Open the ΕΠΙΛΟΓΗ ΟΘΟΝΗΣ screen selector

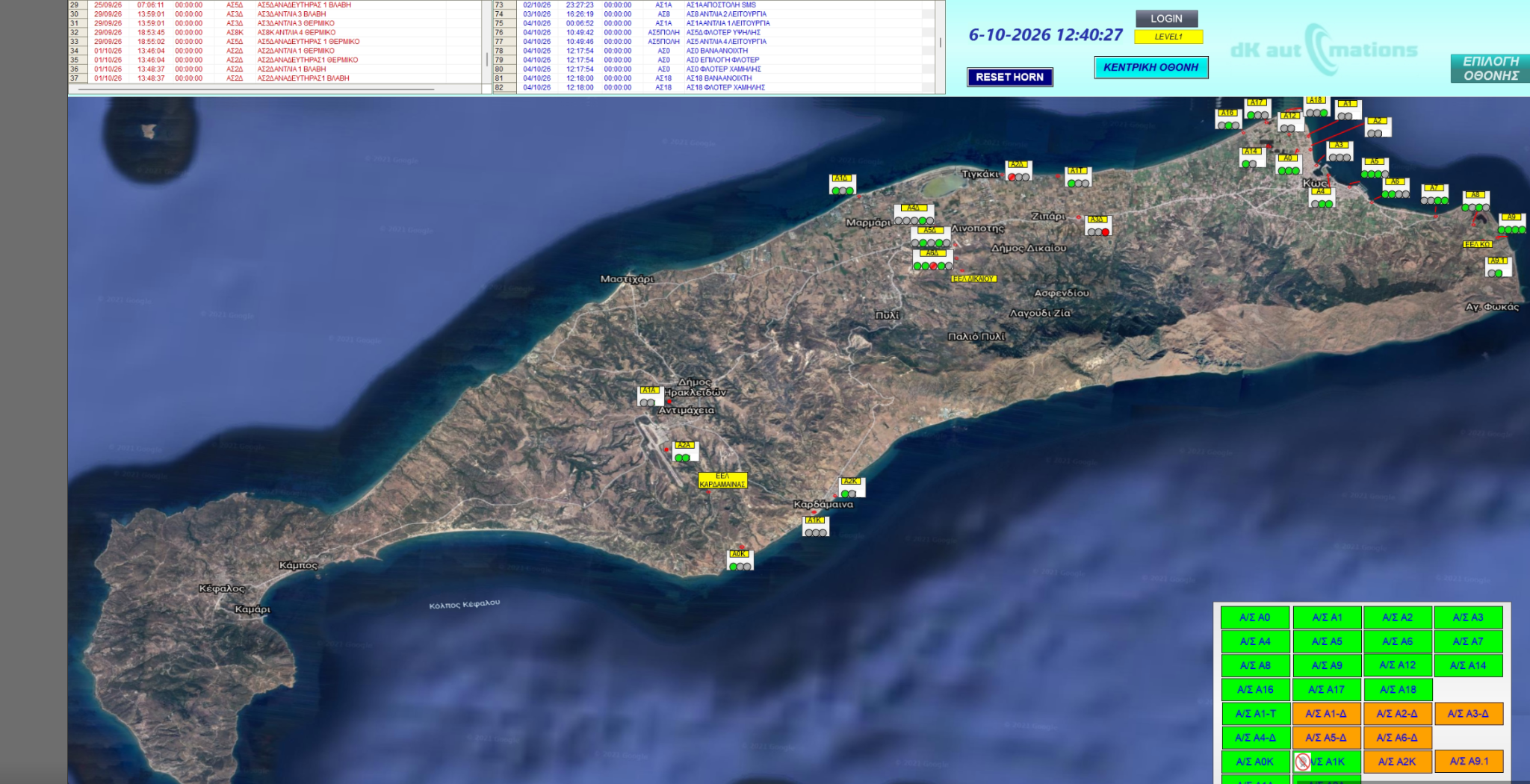pyautogui.click(x=1490, y=69)
